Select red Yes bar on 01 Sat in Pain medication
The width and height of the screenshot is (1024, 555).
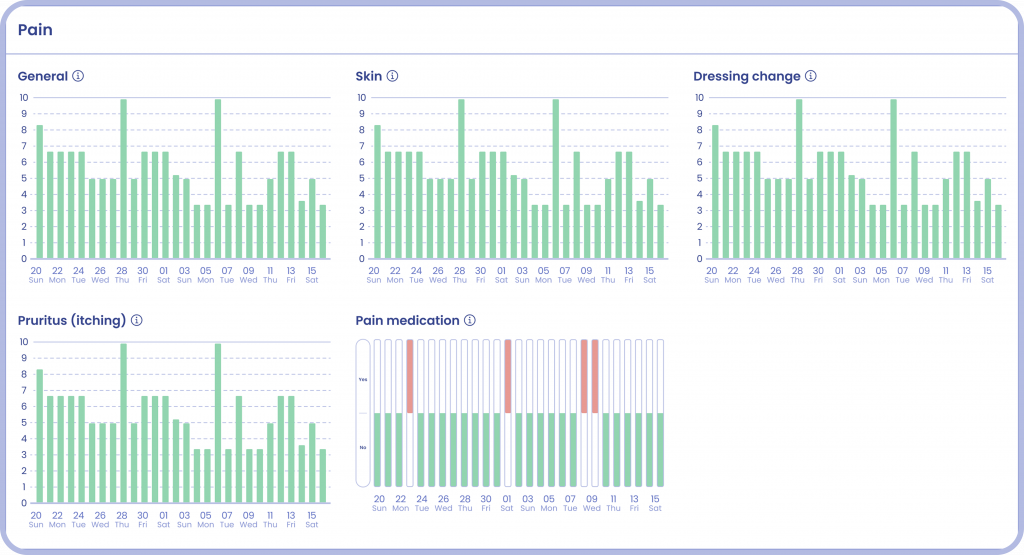click(508, 376)
